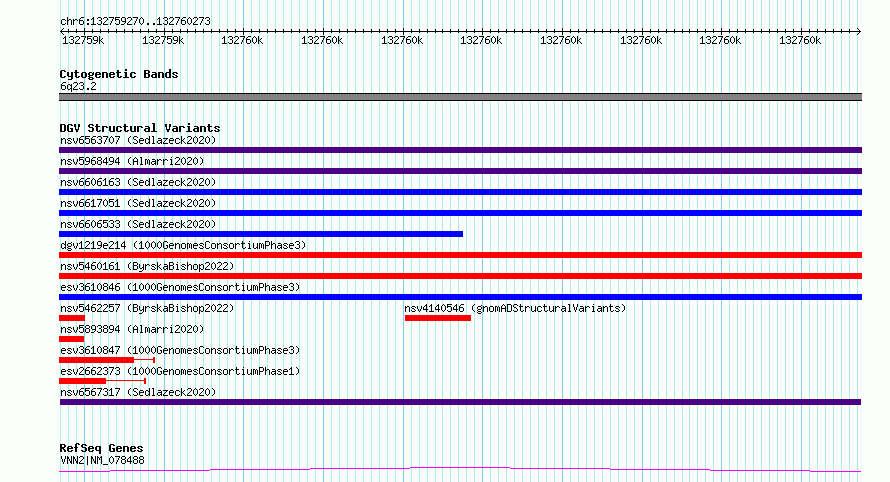The image size is (890, 482).
Task: Select the short nsv5462257 red bar
Action: 72,318
